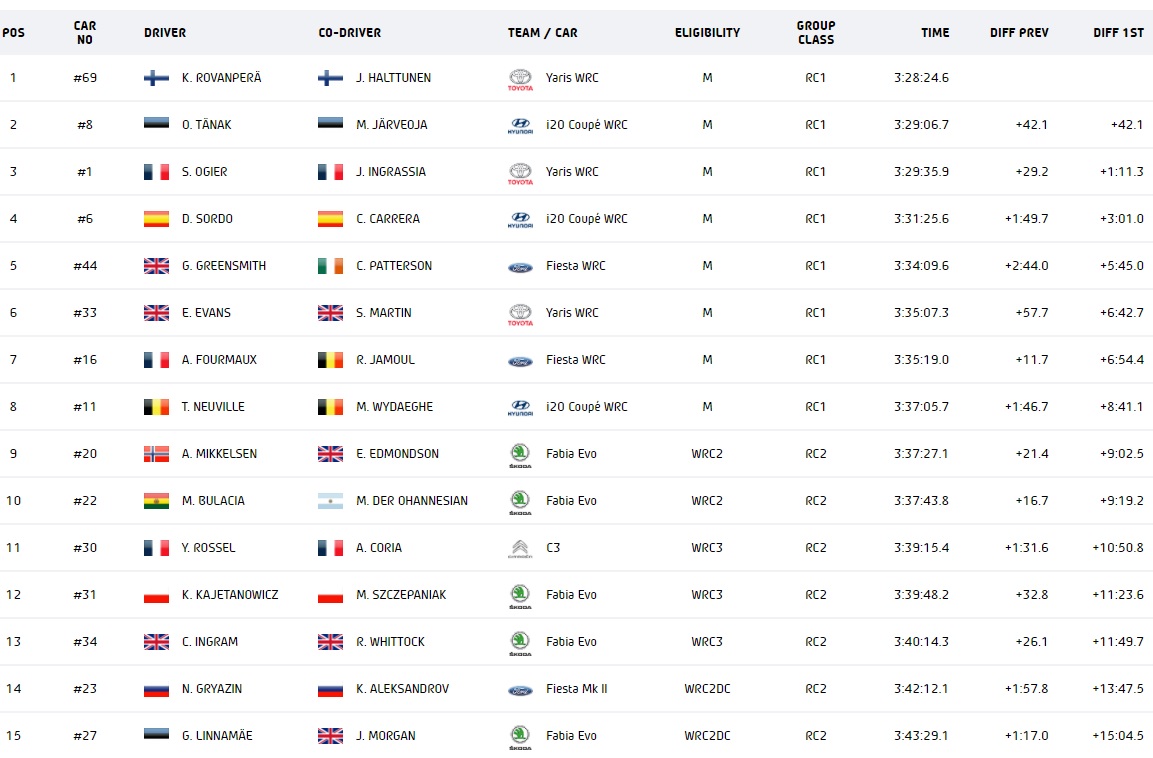Click the Hyundai logo in Tänak's row

point(520,125)
